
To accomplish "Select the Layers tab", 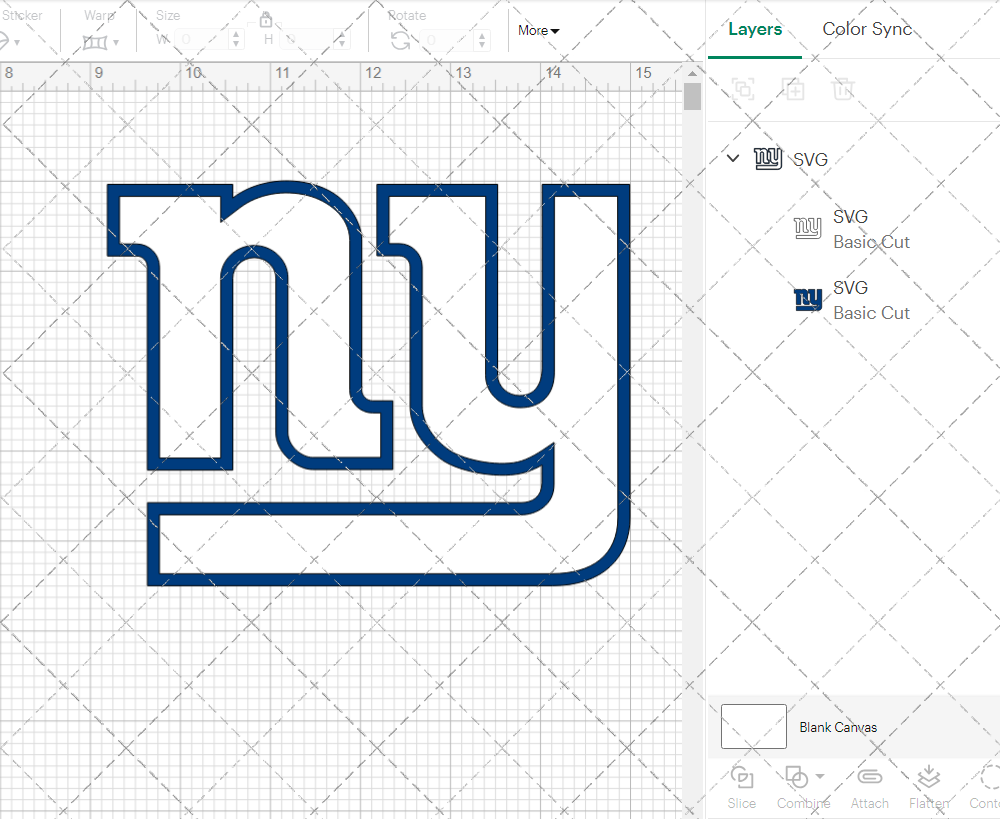I will pos(755,29).
